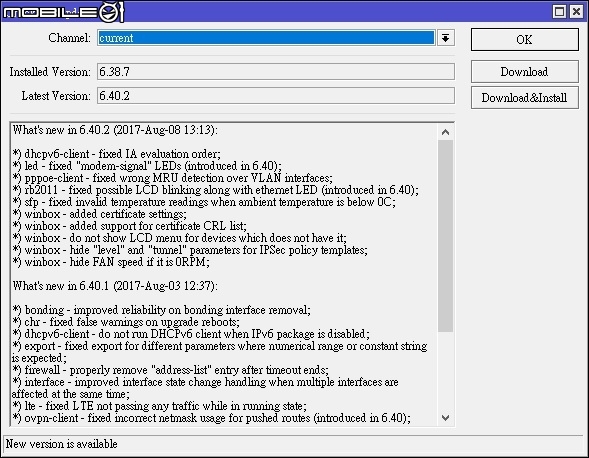Image resolution: width=589 pixels, height=458 pixels.
Task: Click the "New version is available" status text
Action: click(x=62, y=444)
